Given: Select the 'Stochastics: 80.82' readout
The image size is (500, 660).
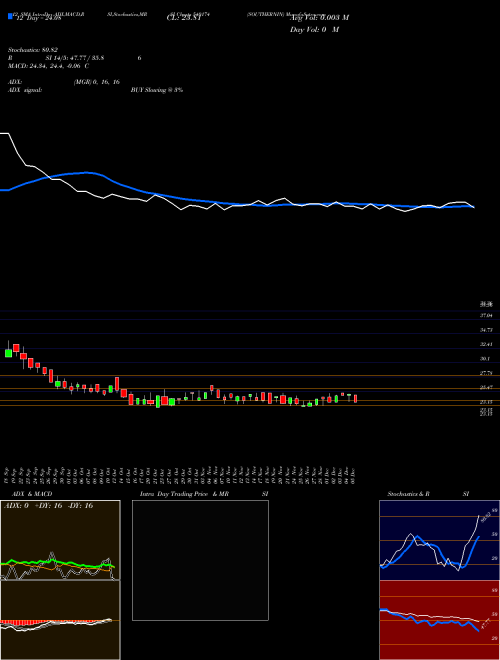Looking at the screenshot, I should coord(33,50).
